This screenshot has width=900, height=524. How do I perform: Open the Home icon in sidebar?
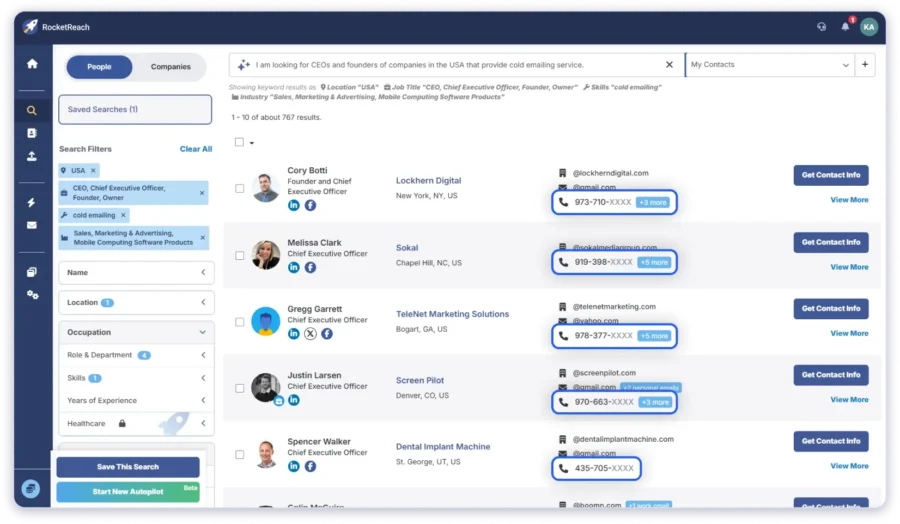tap(32, 64)
